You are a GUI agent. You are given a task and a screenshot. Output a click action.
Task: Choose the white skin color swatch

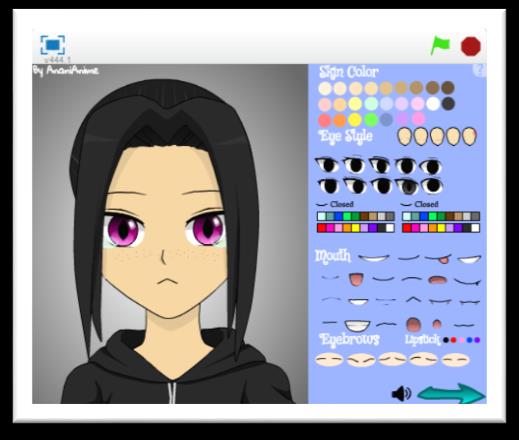coord(433,104)
